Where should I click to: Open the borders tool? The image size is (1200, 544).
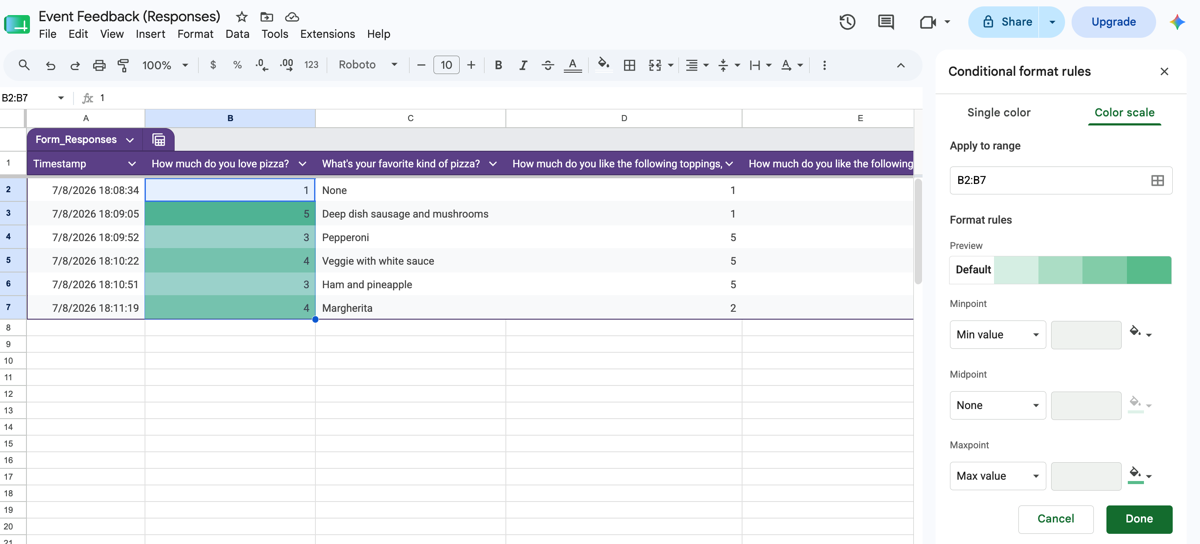pos(629,65)
